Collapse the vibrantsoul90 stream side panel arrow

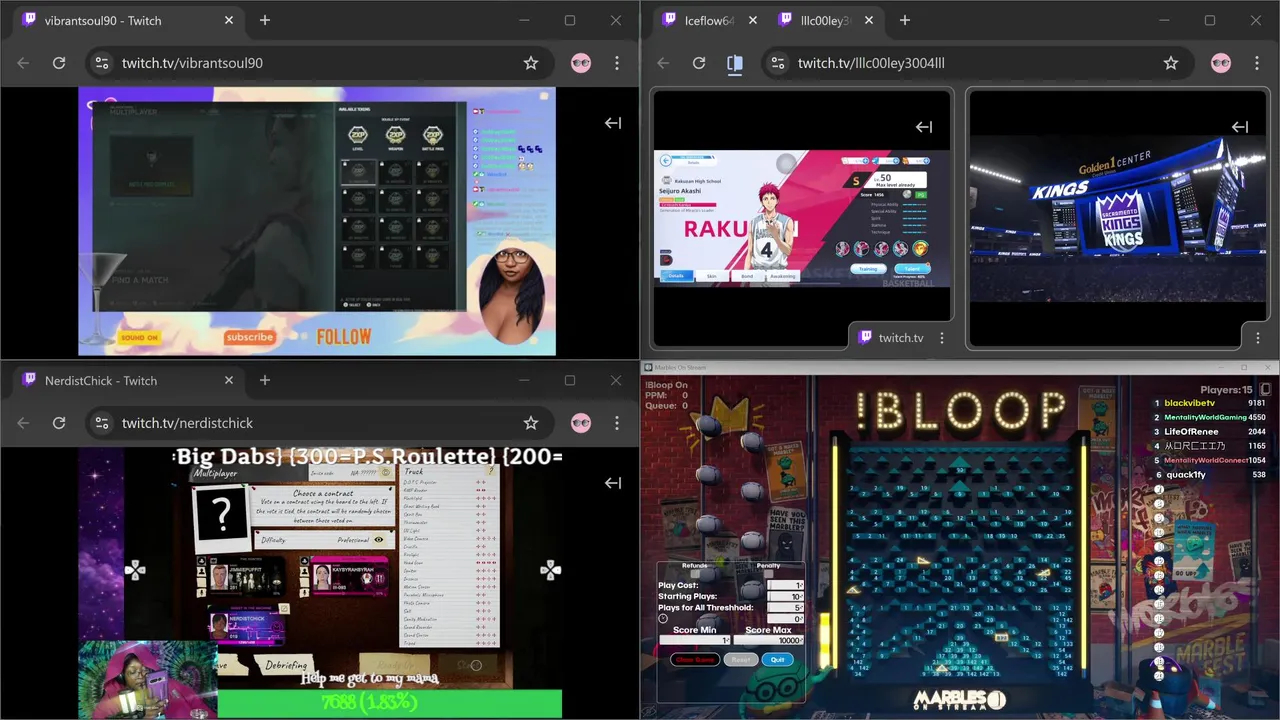click(x=613, y=123)
